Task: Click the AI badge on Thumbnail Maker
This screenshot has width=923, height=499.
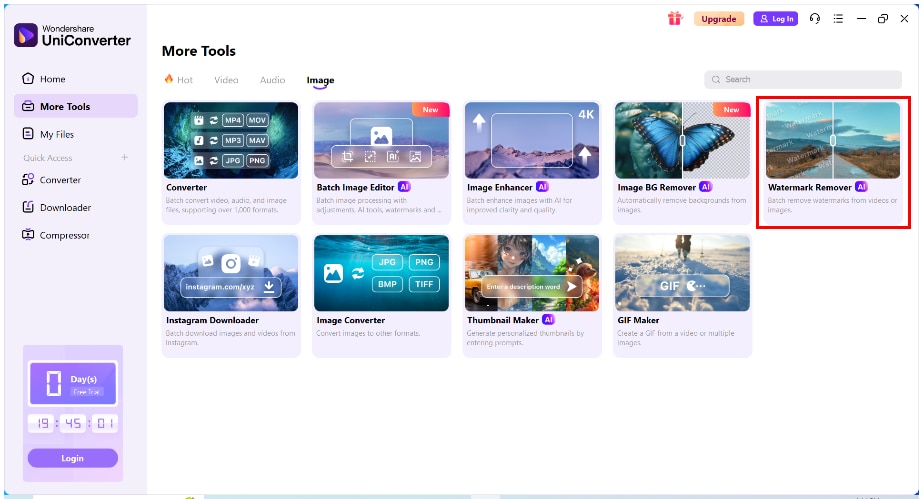Action: pyautogui.click(x=548, y=320)
